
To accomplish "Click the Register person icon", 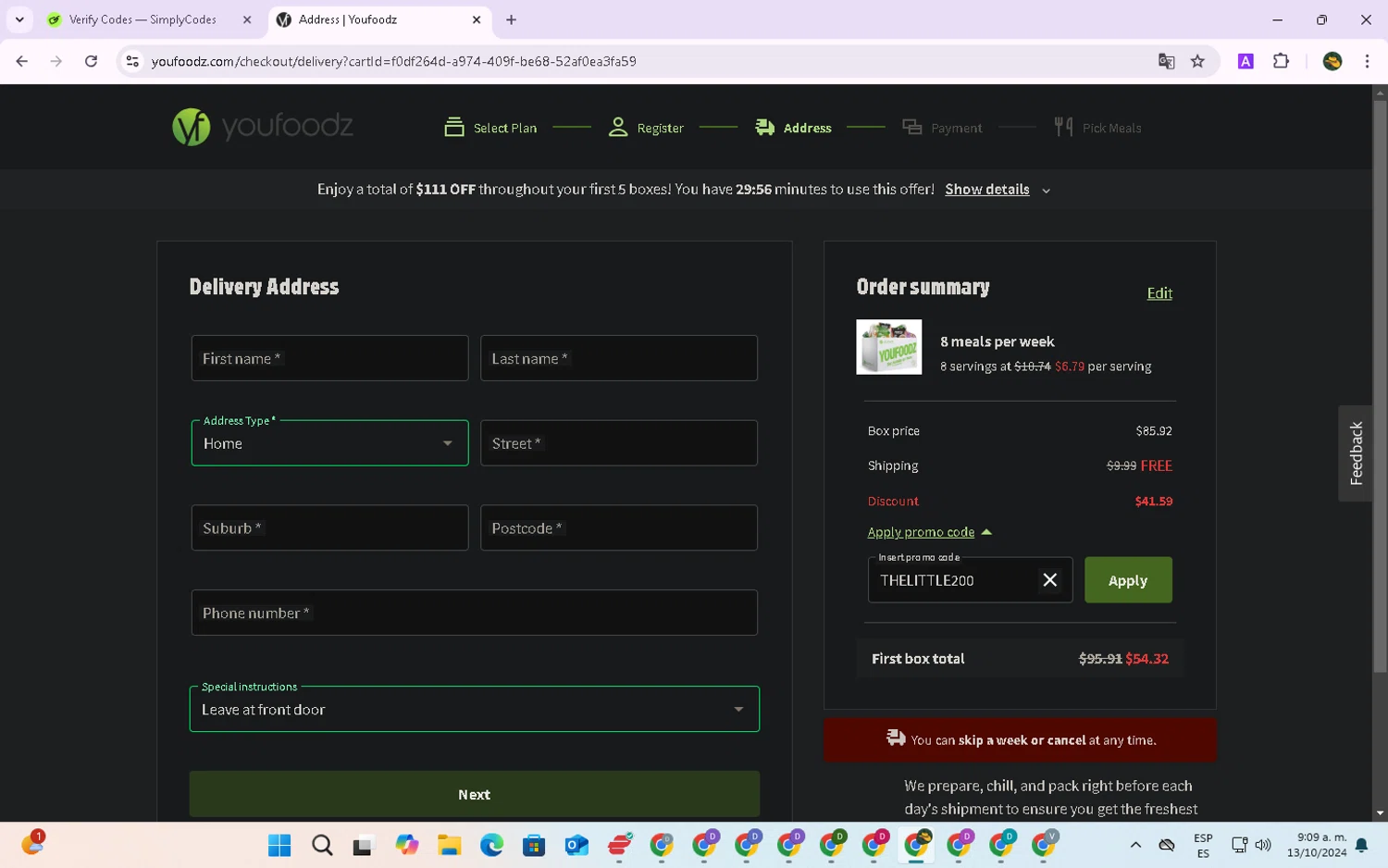I will pos(618,127).
